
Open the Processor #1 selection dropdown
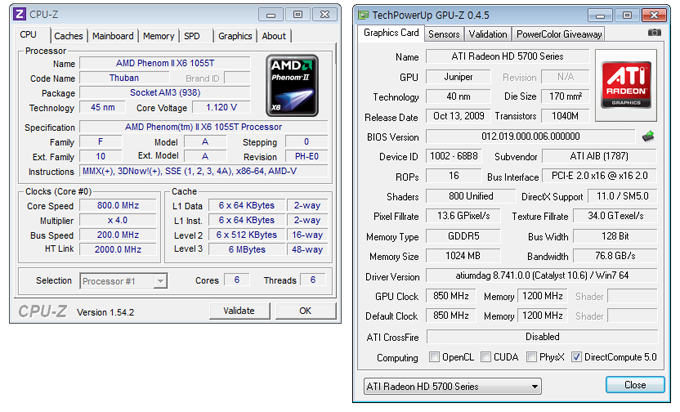tap(124, 281)
